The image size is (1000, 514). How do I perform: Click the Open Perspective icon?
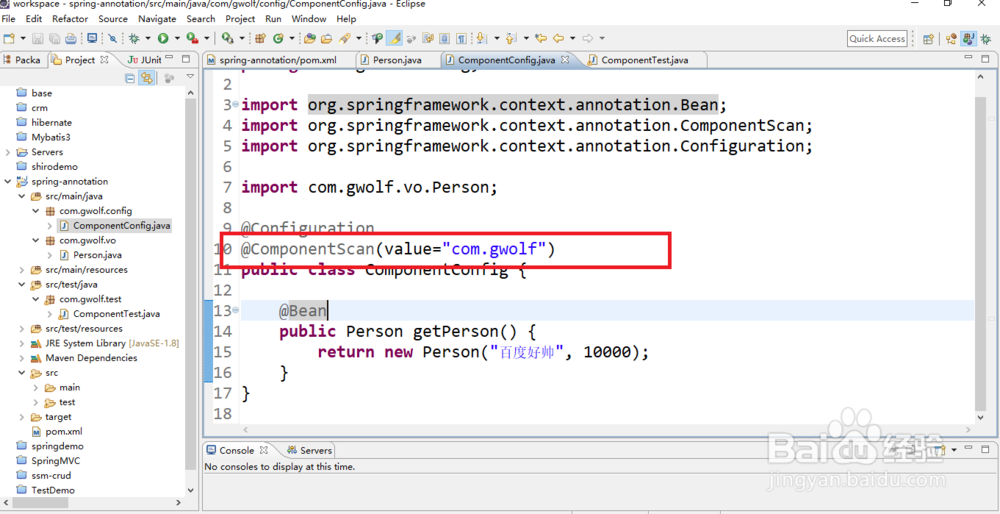(x=929, y=39)
